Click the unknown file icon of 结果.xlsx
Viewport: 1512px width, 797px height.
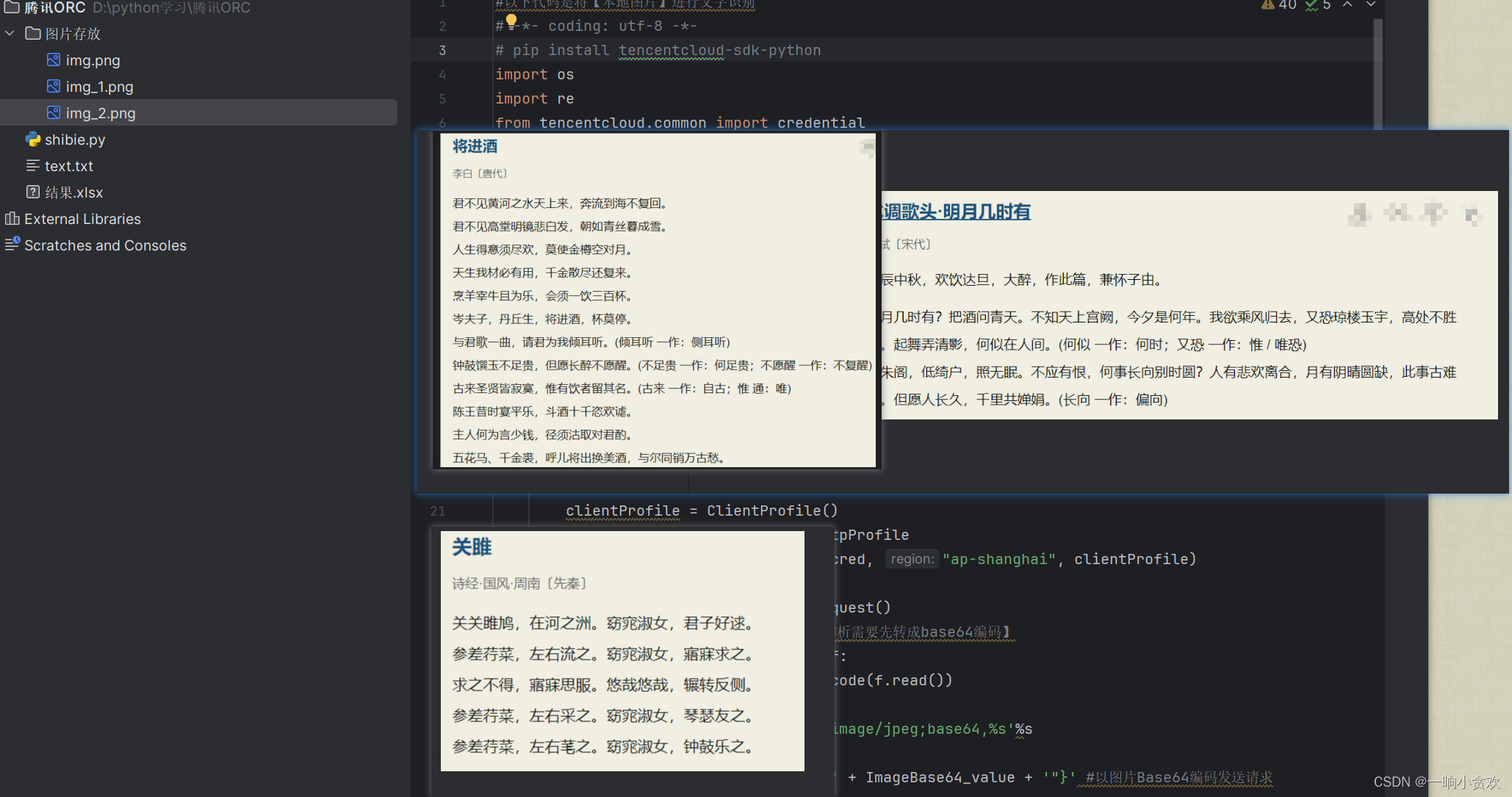tap(33, 192)
